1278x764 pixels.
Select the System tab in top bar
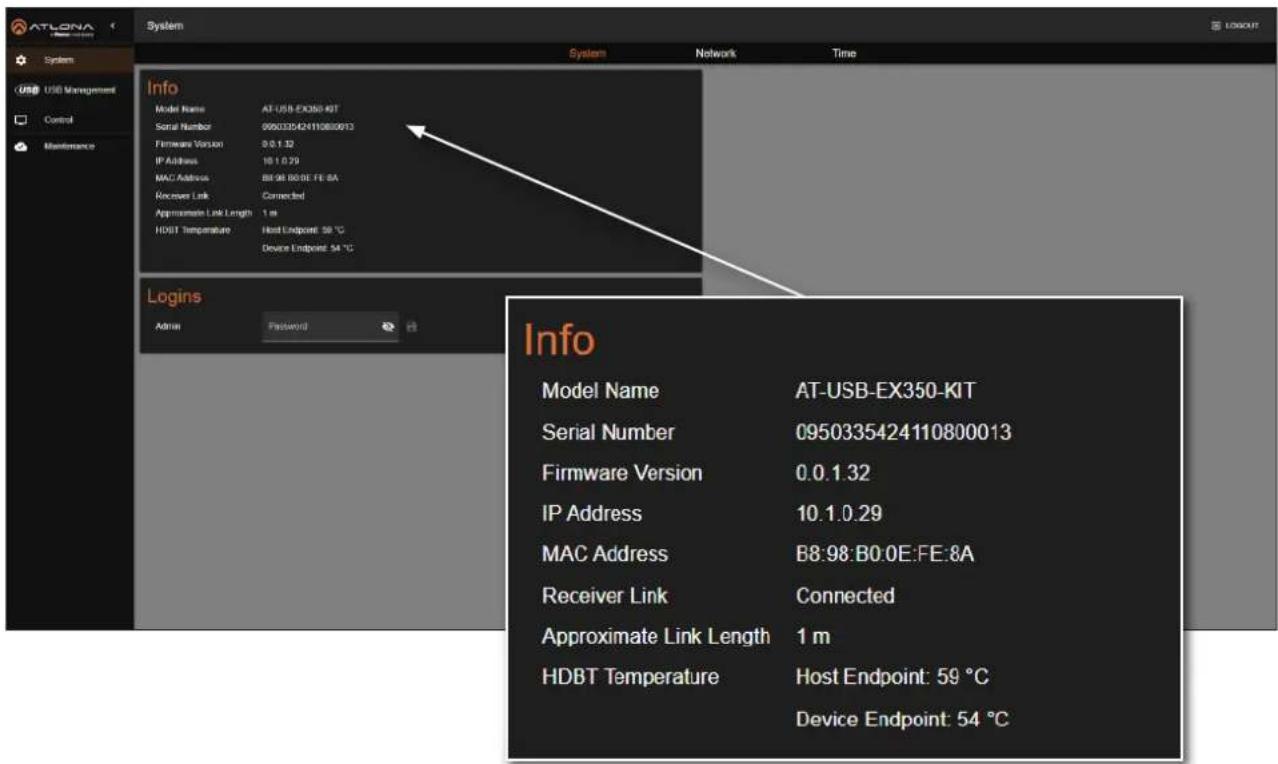(587, 54)
